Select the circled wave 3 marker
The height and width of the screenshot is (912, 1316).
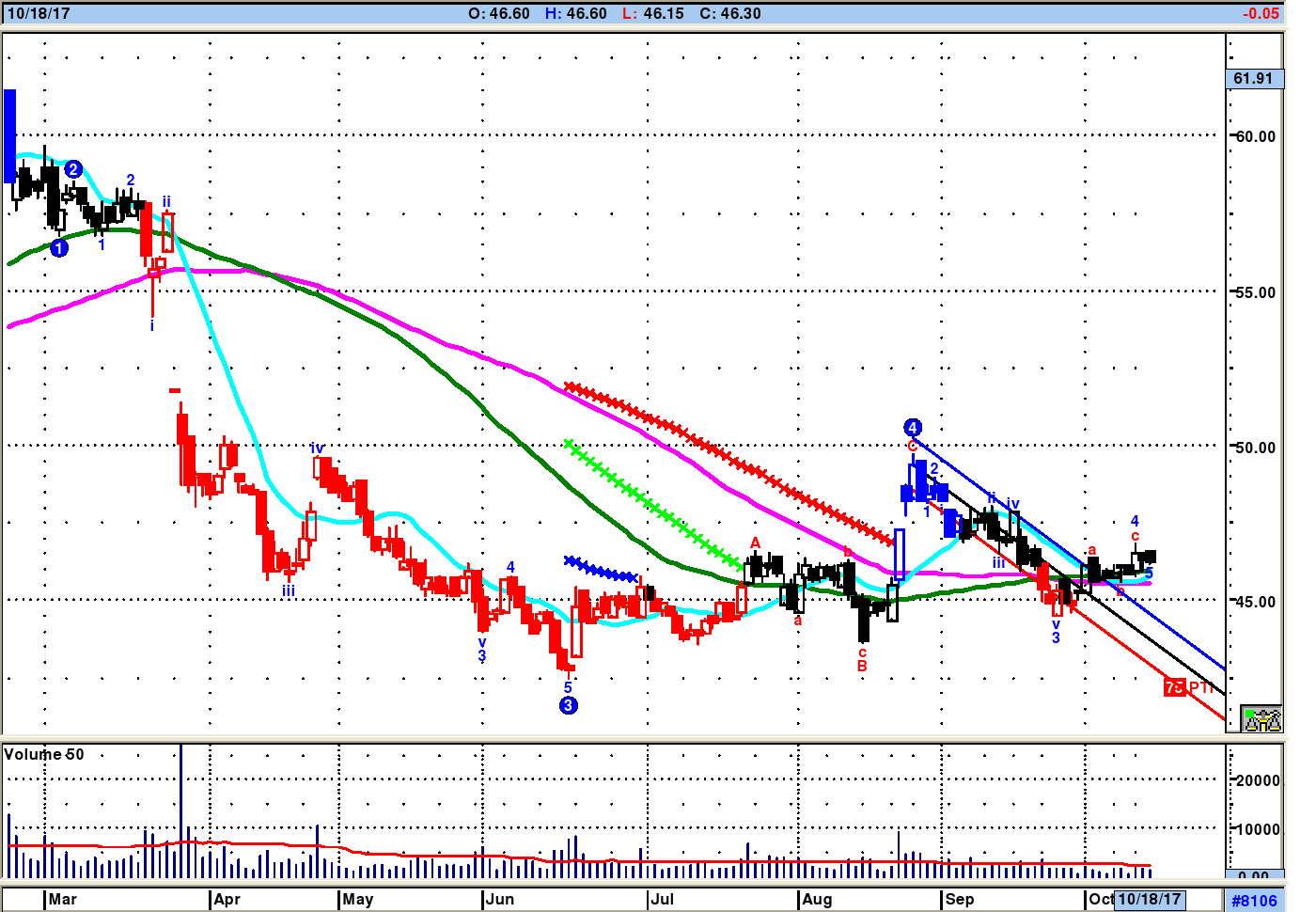568,705
